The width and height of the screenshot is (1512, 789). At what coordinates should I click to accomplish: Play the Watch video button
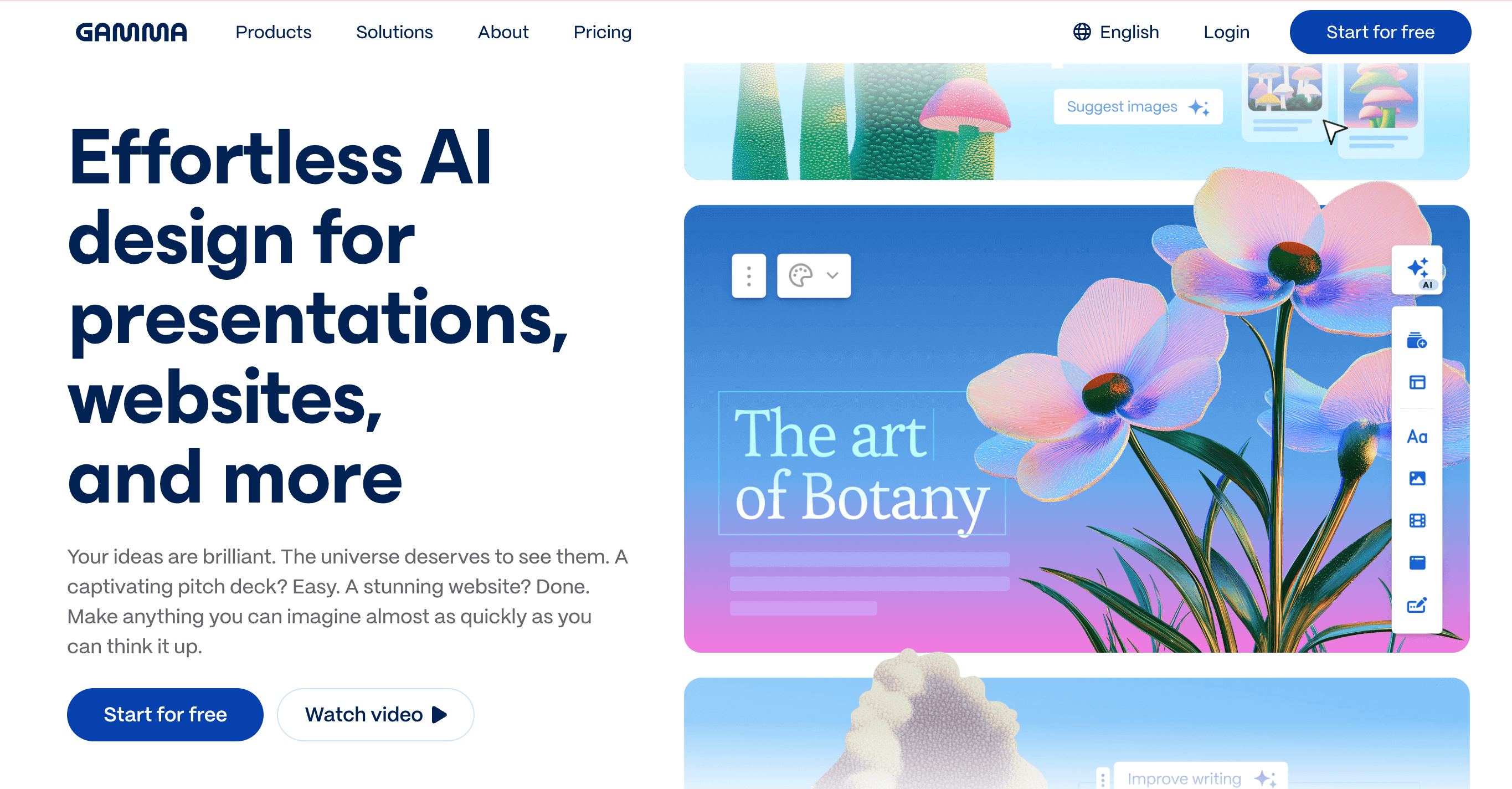pos(376,714)
